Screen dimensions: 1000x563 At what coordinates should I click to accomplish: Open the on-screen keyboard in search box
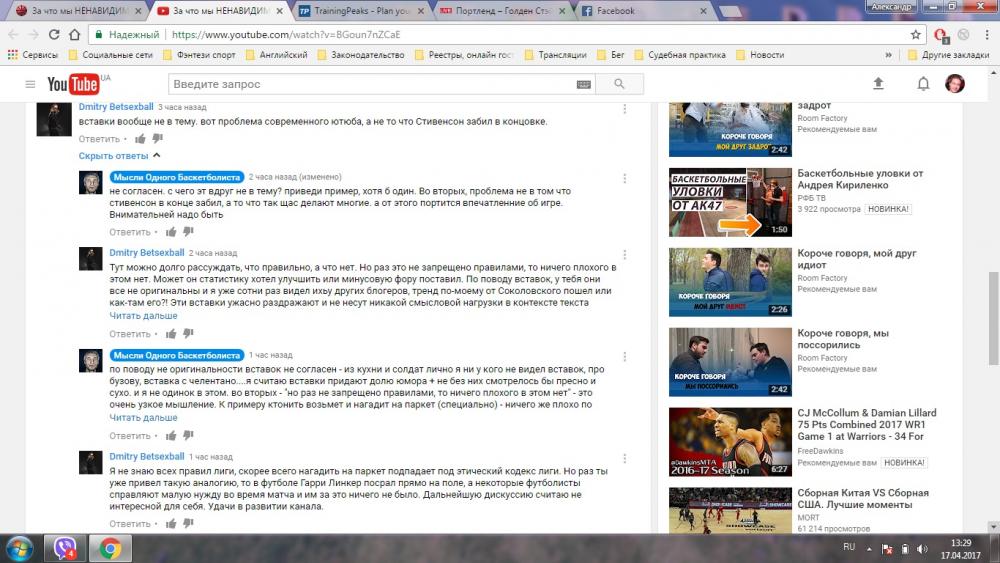pos(583,84)
